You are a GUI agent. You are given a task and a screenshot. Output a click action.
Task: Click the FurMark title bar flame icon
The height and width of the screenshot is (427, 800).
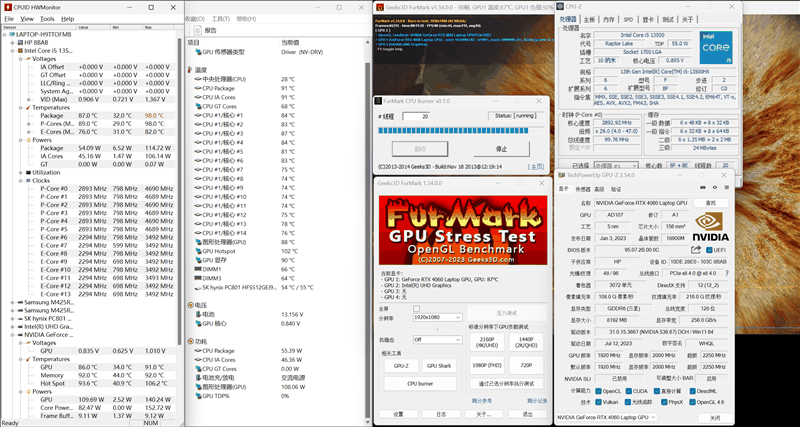[380, 6]
